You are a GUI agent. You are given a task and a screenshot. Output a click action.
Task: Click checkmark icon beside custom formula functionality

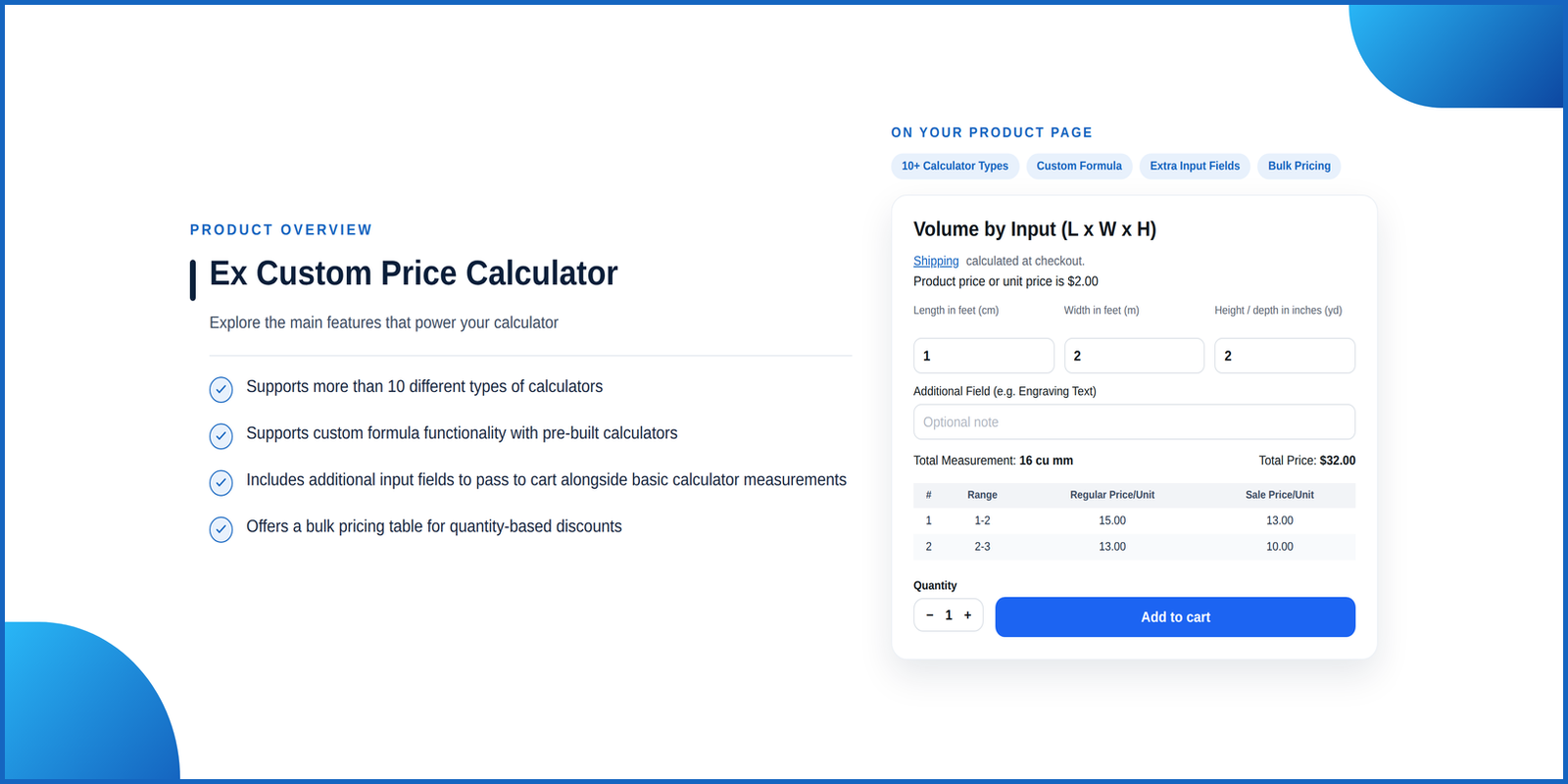click(221, 436)
